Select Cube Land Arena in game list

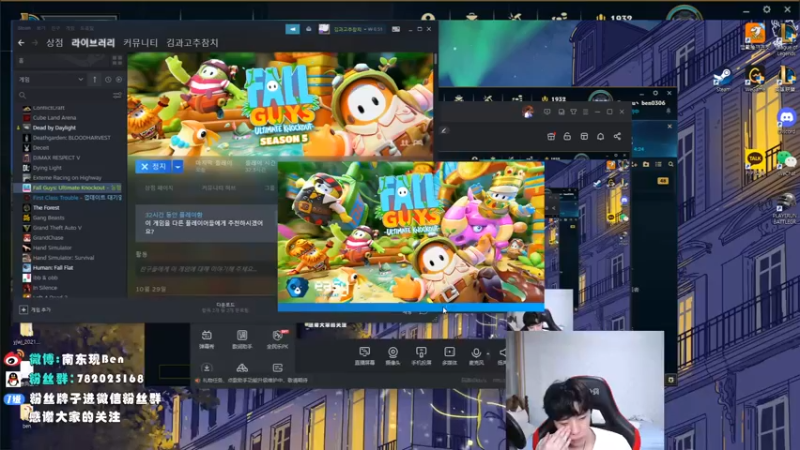point(54,118)
